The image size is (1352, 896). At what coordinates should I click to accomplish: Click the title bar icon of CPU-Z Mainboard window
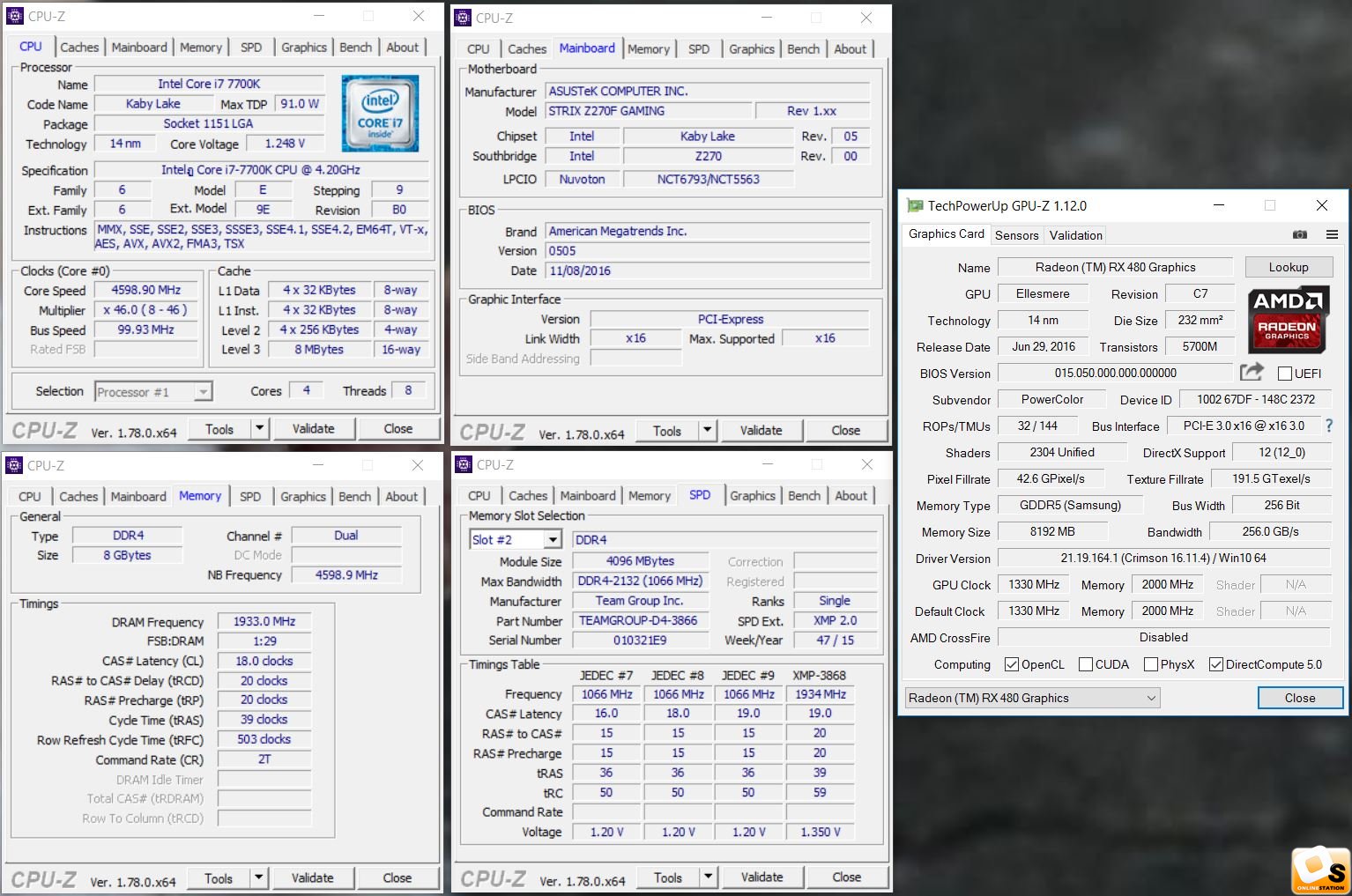click(x=463, y=18)
